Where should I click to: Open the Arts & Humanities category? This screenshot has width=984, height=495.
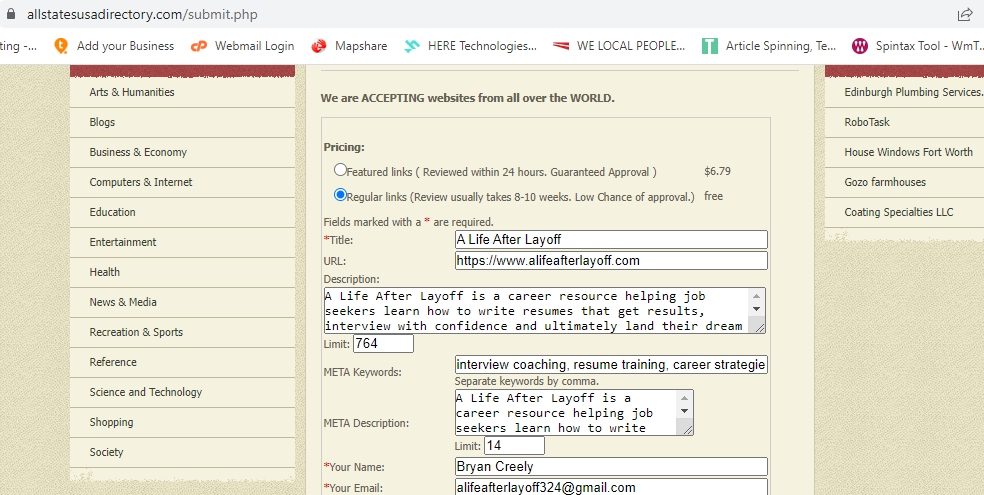tap(132, 92)
